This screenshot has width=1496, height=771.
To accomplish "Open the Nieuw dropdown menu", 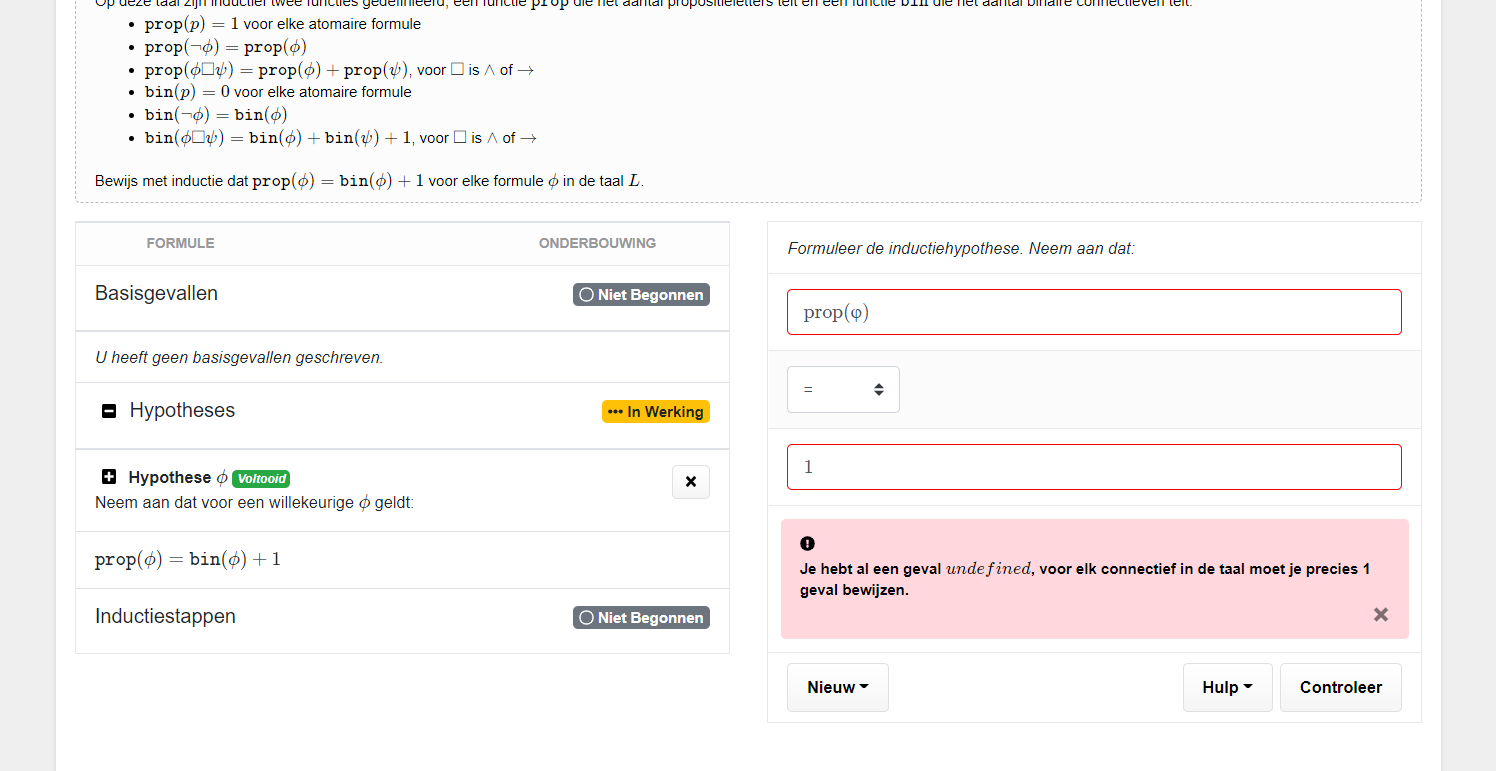I will tap(838, 687).
